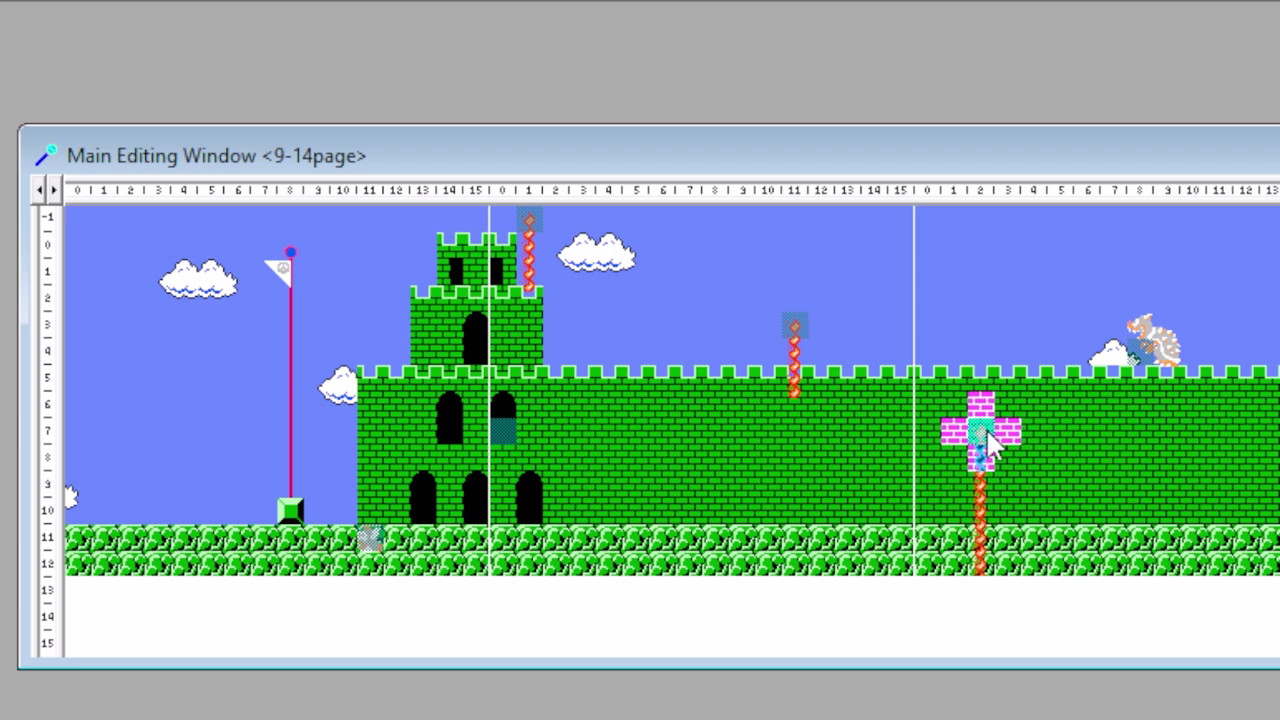Select the firebar hanging over the castle wall
This screenshot has height=720, width=1280.
(794, 357)
